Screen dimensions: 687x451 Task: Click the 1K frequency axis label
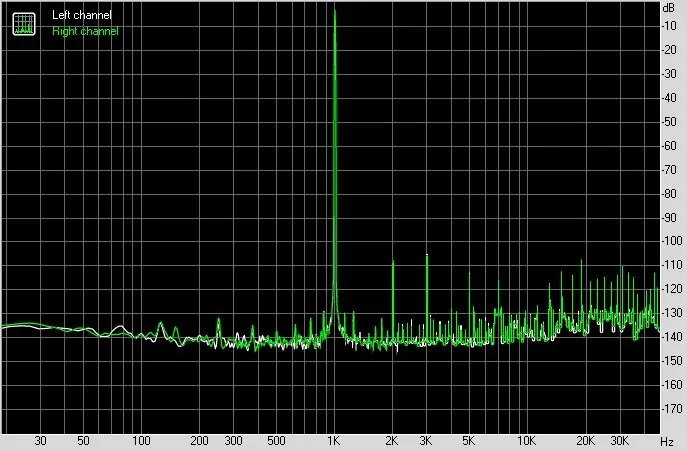pyautogui.click(x=333, y=441)
